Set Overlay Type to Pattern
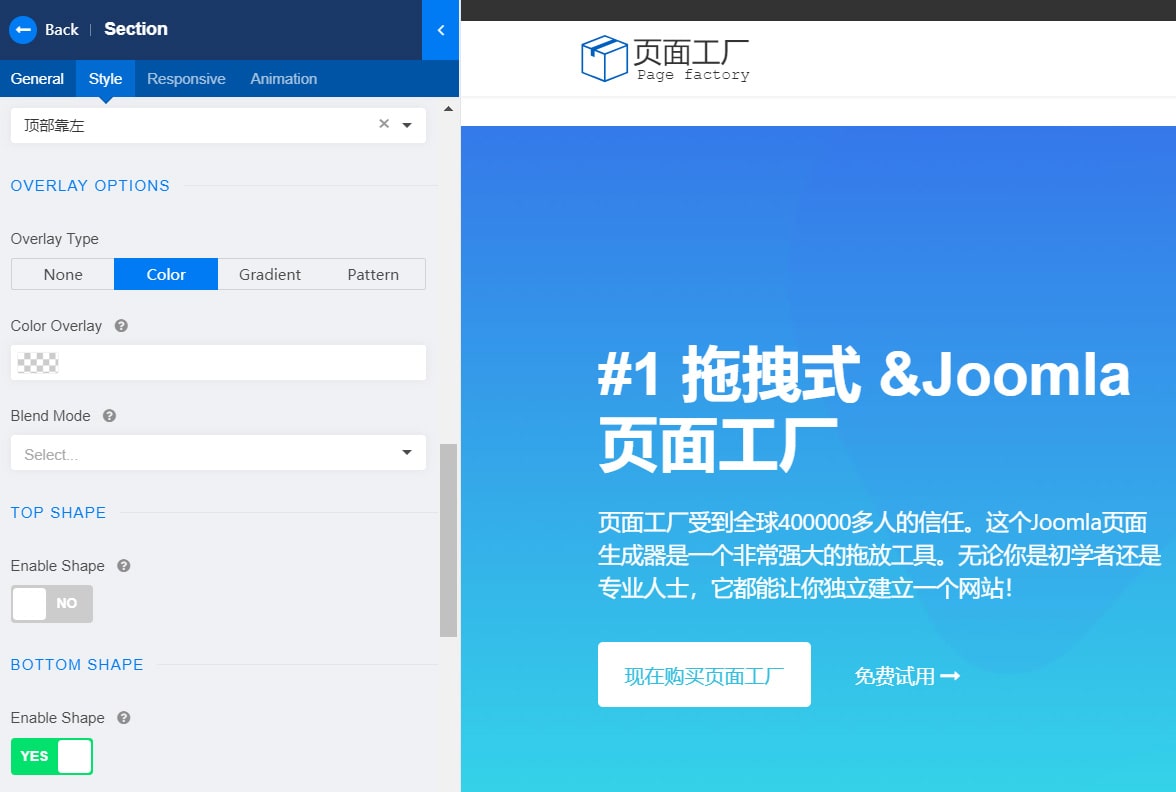Image resolution: width=1176 pixels, height=792 pixels. (373, 274)
